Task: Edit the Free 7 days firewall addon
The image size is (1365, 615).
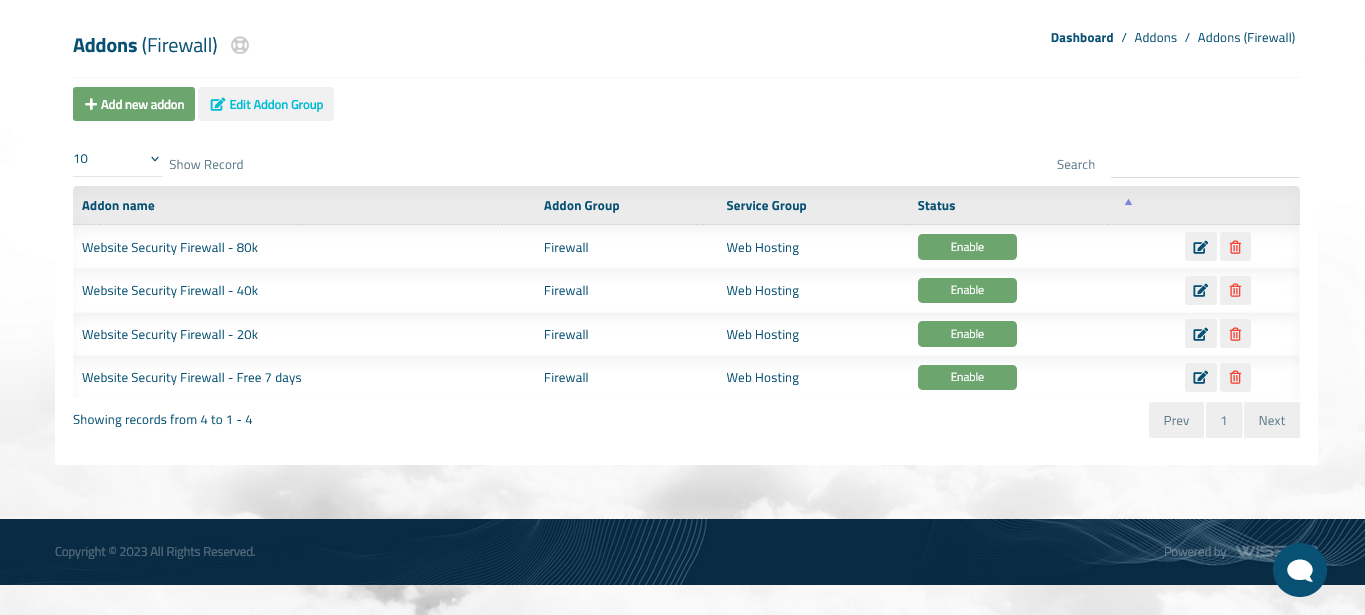Action: pos(1201,377)
